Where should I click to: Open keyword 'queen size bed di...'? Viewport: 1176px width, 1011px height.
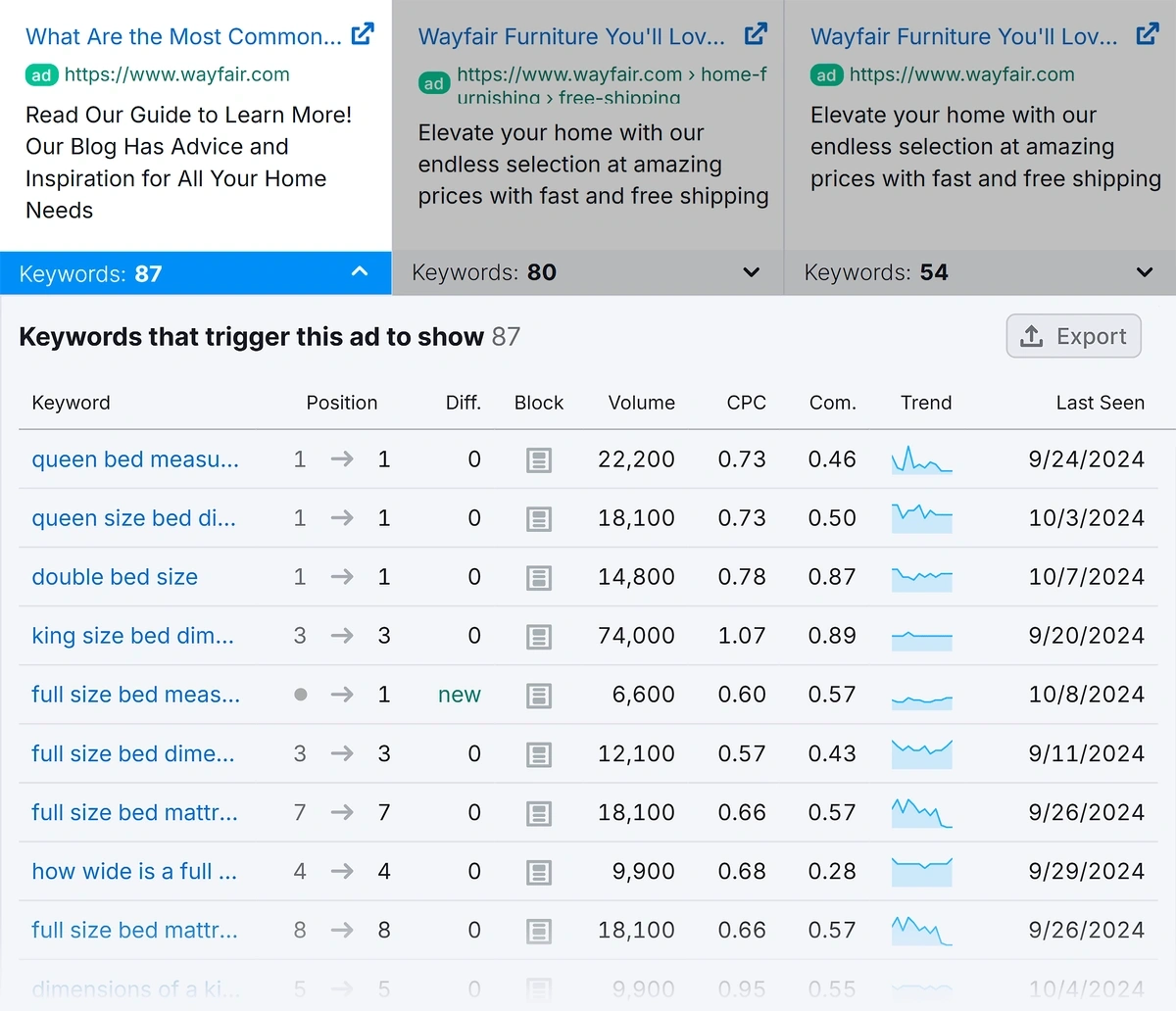[x=133, y=518]
